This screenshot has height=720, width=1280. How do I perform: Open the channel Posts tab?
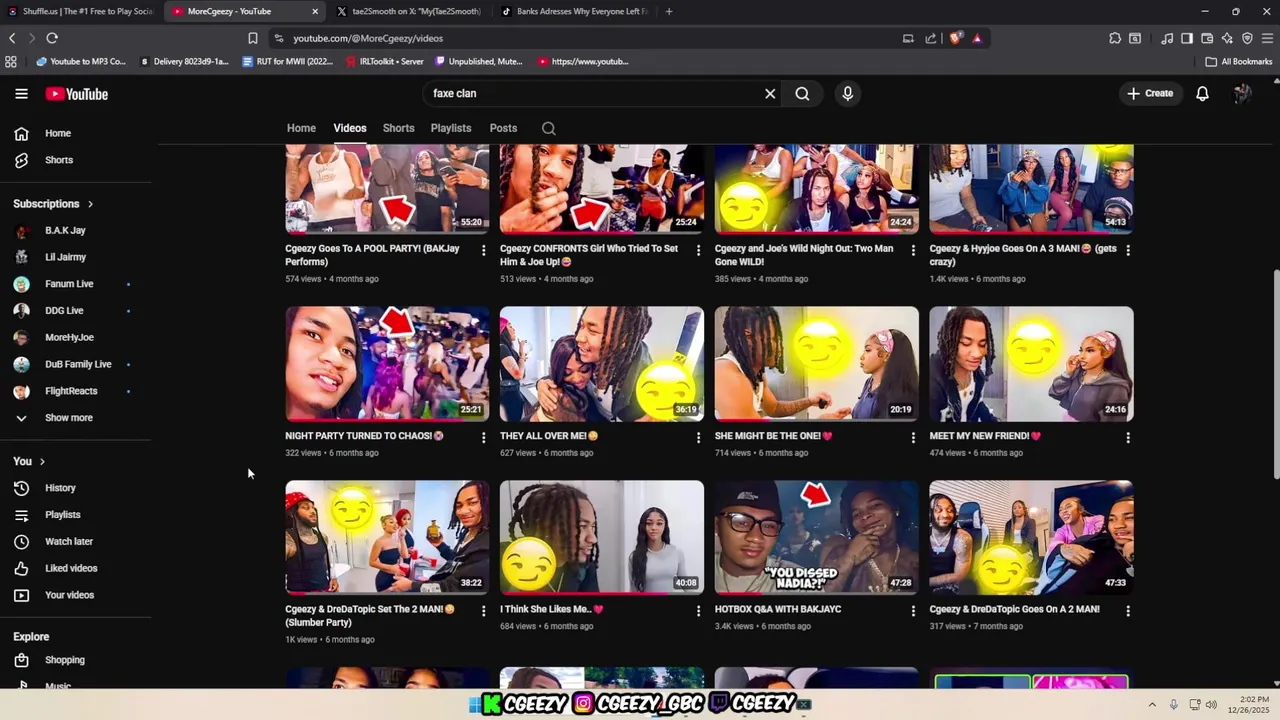[x=503, y=128]
